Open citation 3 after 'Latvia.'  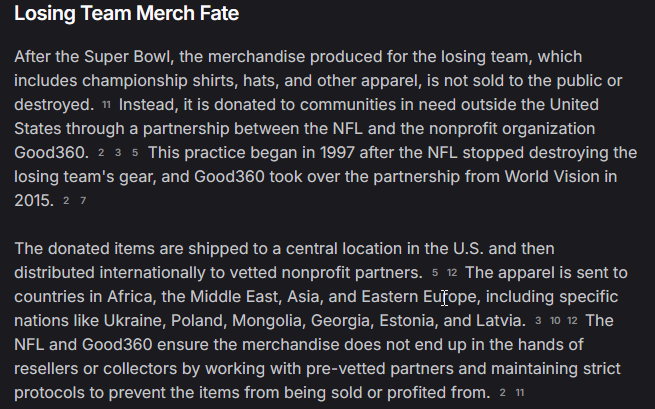coord(538,321)
